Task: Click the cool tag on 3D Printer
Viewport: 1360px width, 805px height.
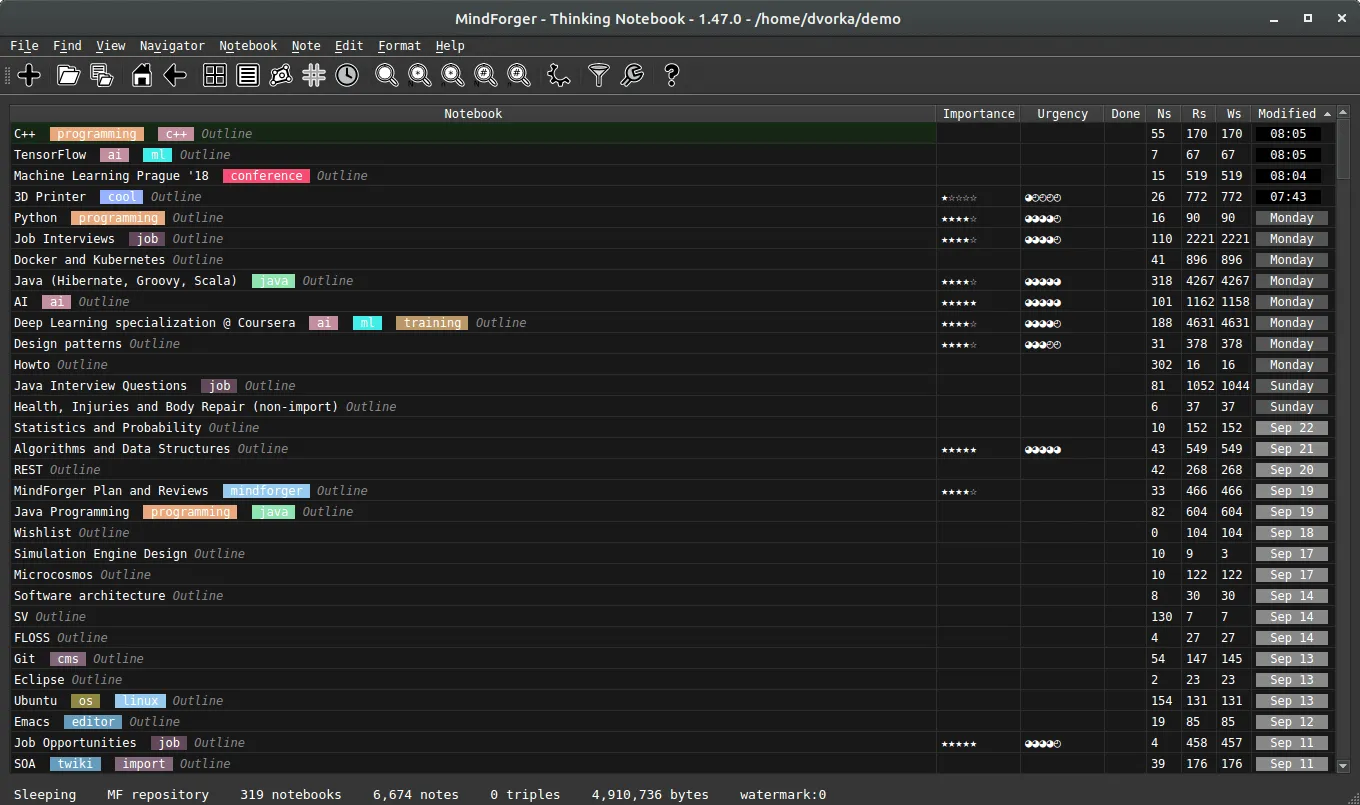Action: point(122,197)
